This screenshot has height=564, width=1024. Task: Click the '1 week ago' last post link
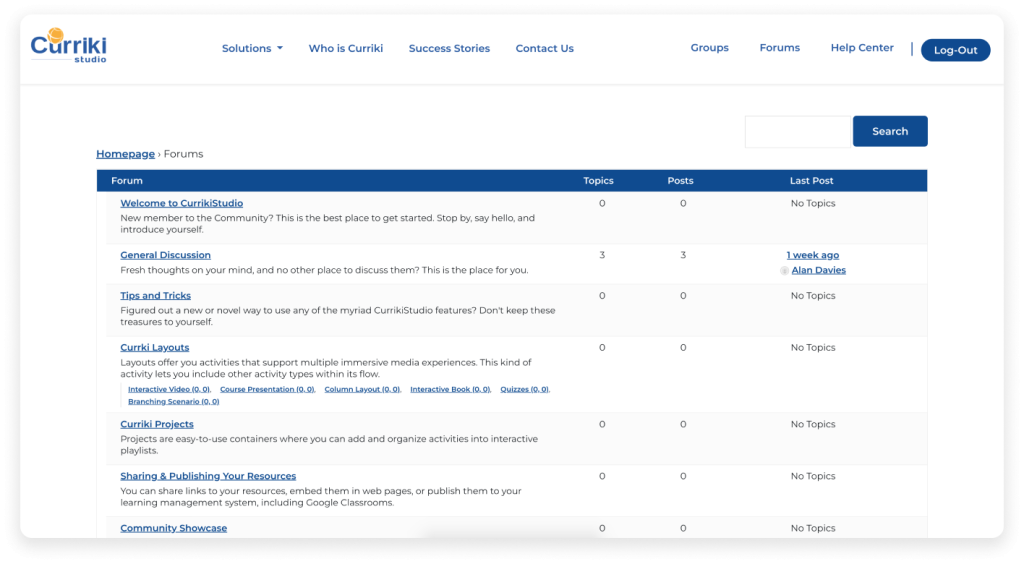[x=812, y=255]
